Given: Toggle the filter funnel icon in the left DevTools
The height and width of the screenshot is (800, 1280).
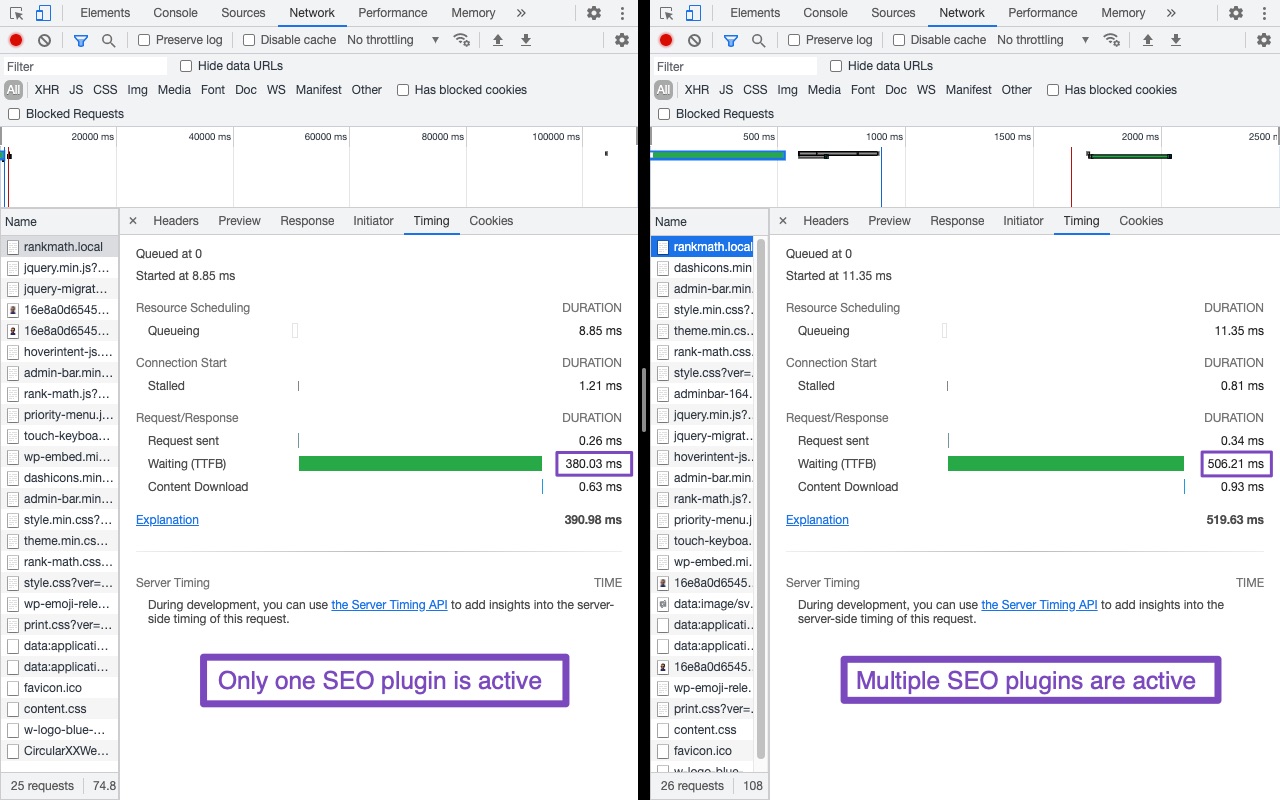Looking at the screenshot, I should coord(80,40).
